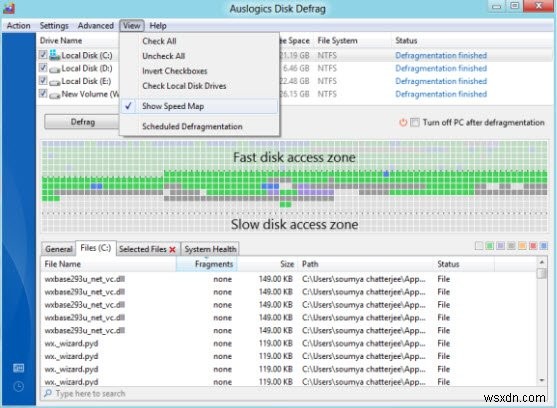557x408 pixels.
Task: Select the red legend color square
Action: (x=533, y=246)
